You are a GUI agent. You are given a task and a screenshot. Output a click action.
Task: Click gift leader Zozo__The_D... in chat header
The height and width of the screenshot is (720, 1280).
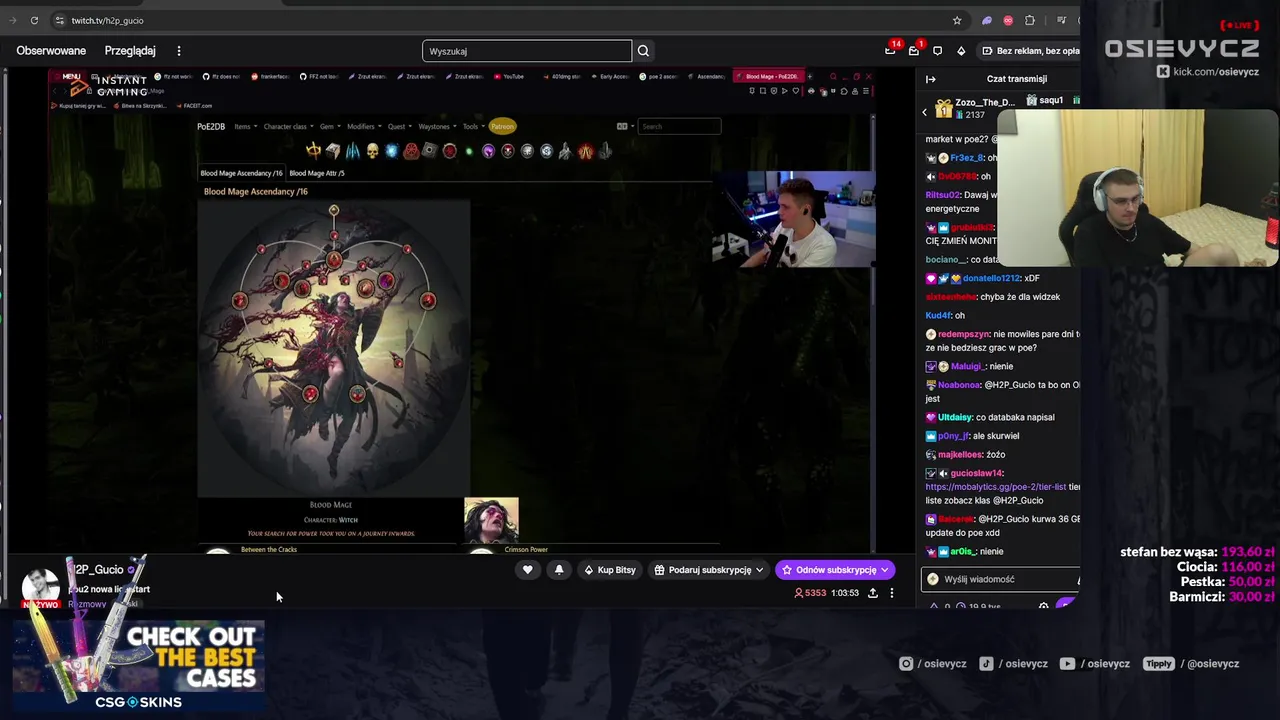(976, 108)
